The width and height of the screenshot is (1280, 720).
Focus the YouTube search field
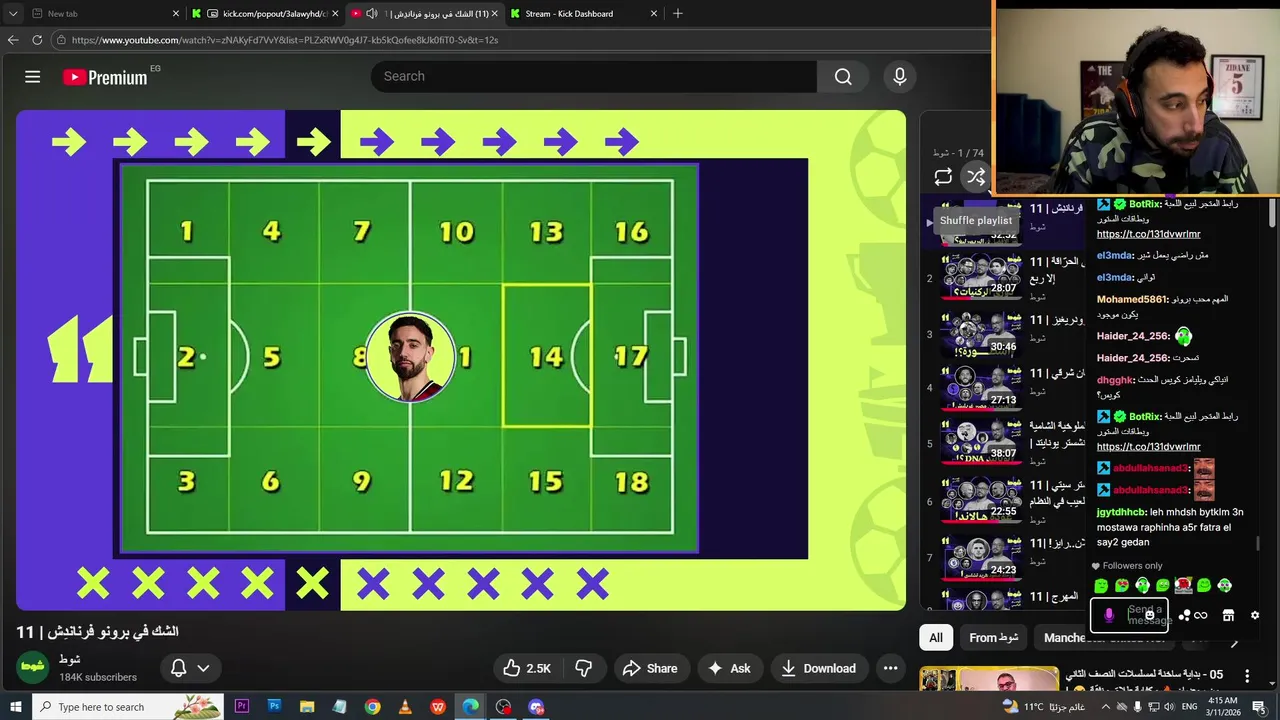click(594, 77)
